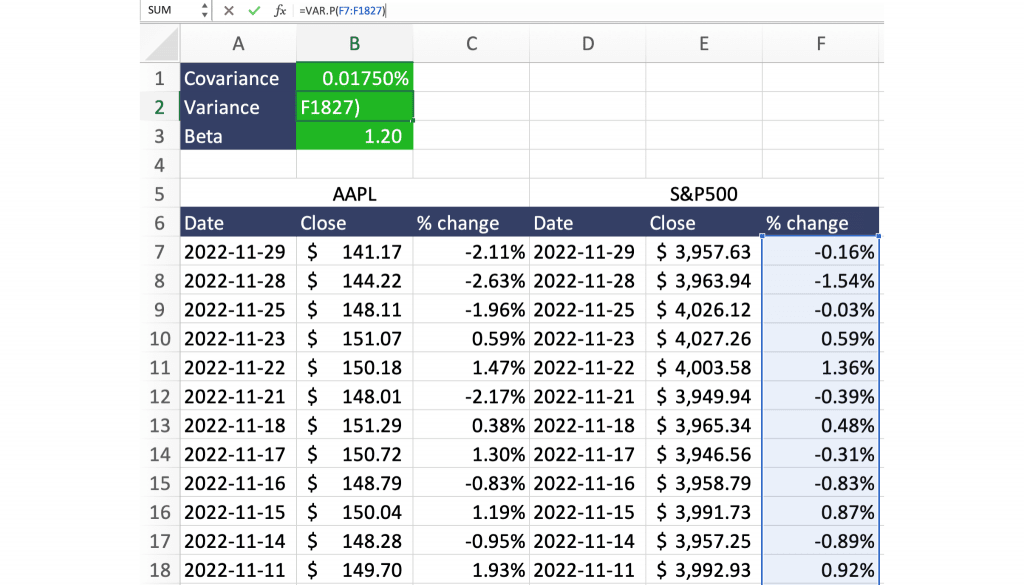Select column A header
This screenshot has height=585, width=1024.
click(x=238, y=43)
